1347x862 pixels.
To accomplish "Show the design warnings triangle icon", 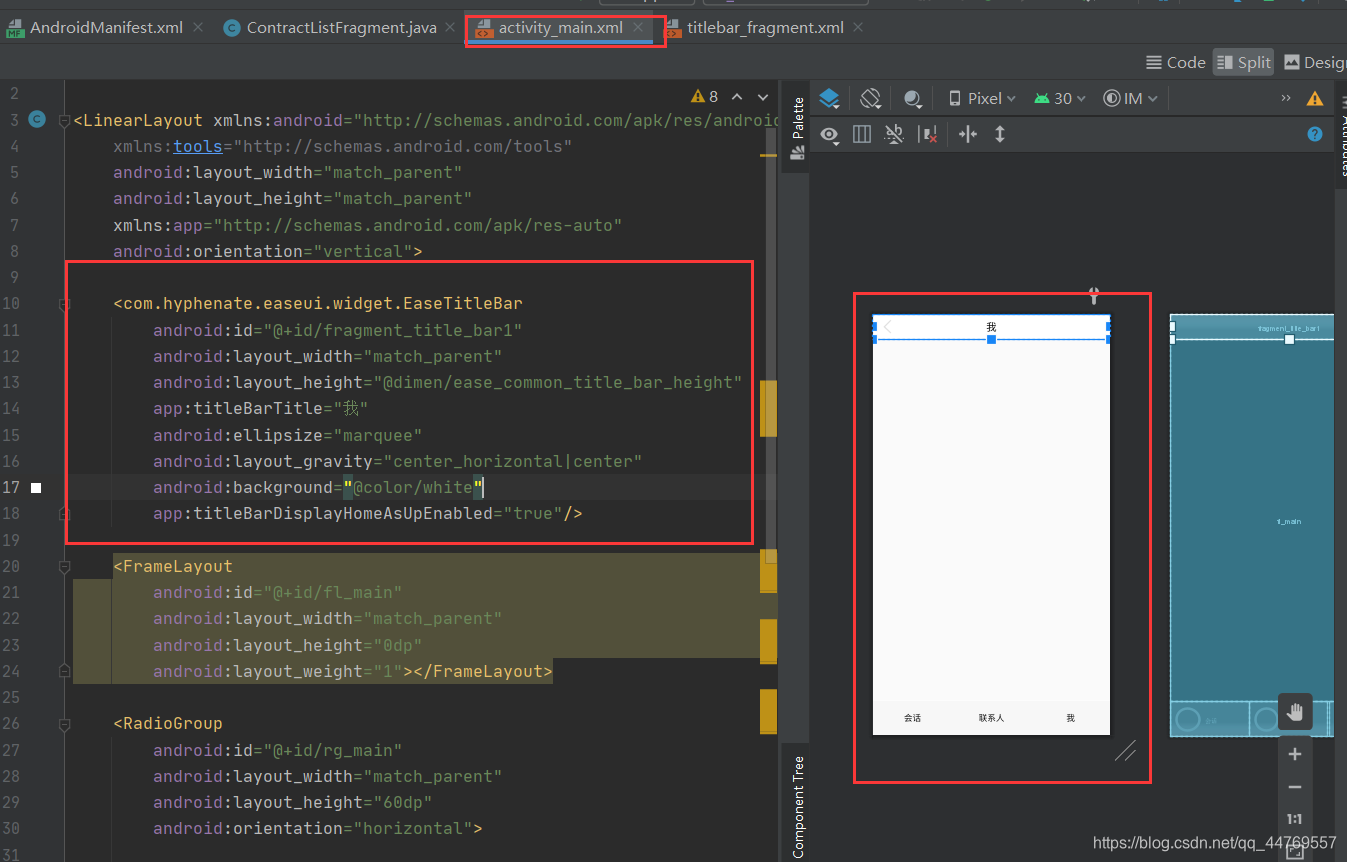I will (1315, 98).
